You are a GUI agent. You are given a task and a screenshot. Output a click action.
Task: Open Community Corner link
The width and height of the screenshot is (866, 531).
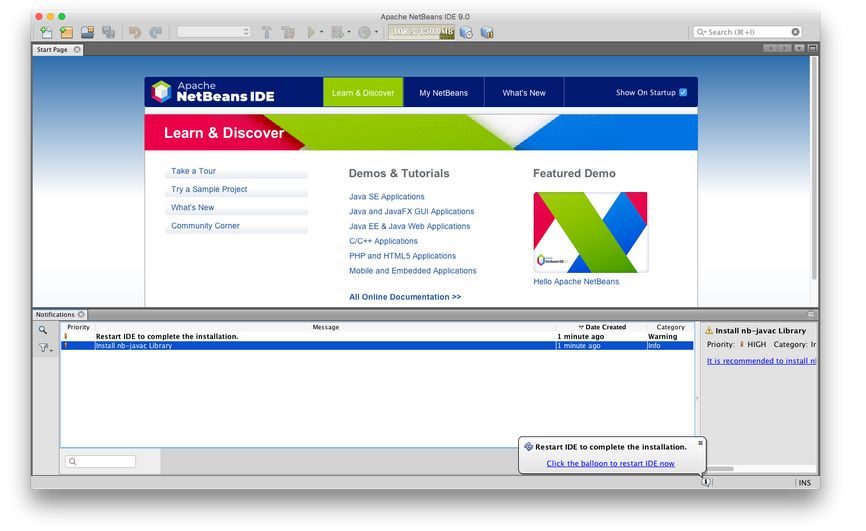[x=205, y=225]
